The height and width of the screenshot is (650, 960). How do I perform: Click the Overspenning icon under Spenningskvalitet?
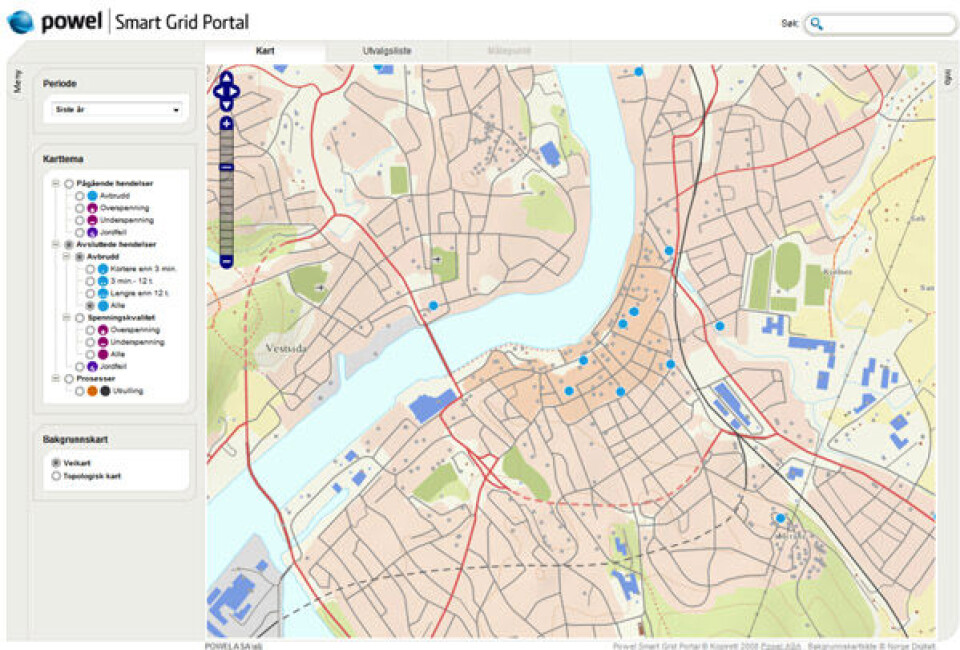click(x=103, y=330)
